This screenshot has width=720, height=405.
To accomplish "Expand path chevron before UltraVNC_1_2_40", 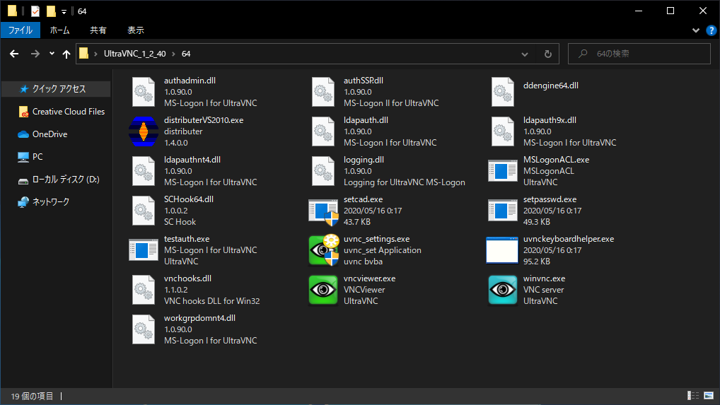I will pos(96,54).
